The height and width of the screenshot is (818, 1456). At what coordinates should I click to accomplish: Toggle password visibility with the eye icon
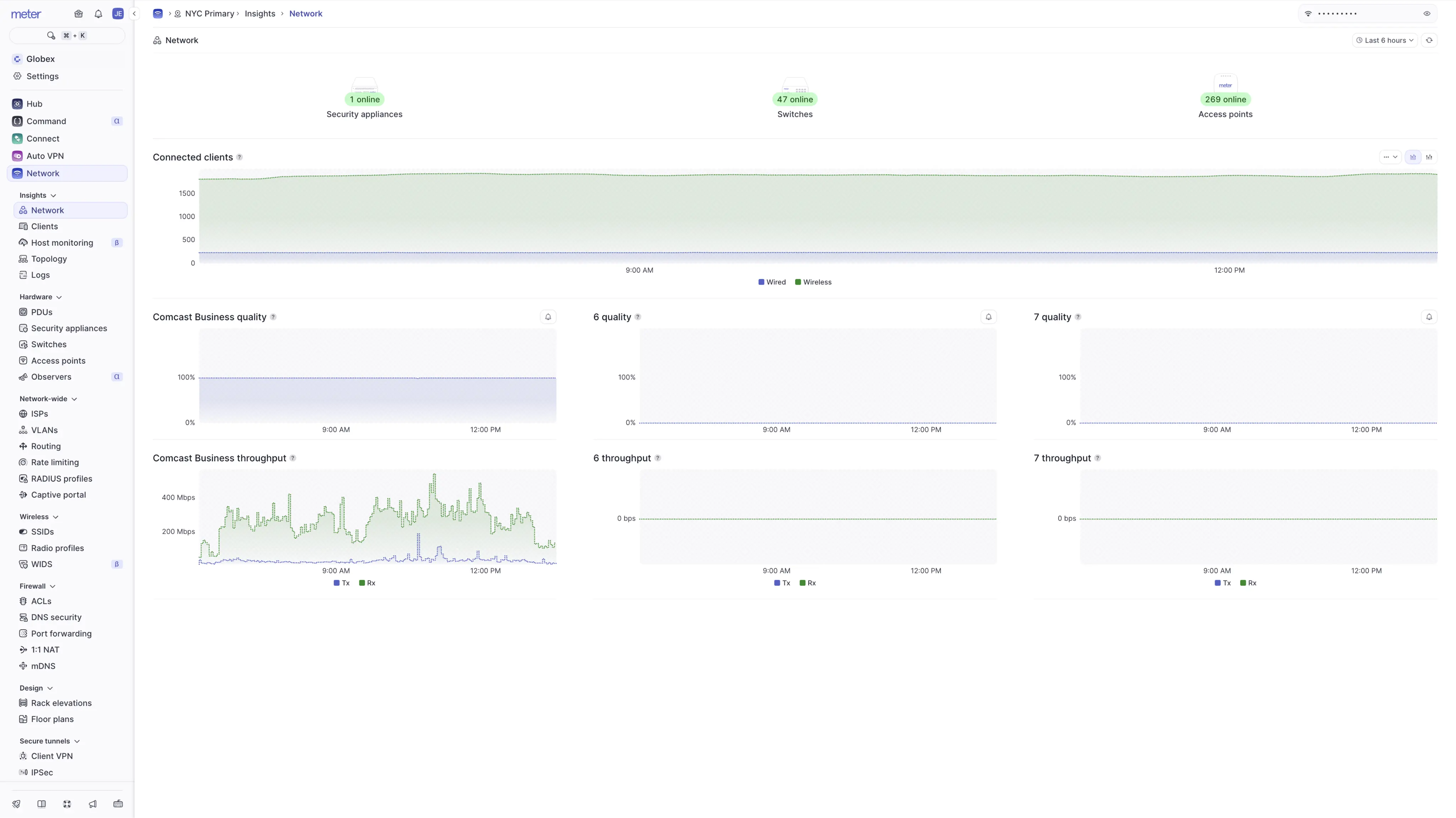point(1427,14)
